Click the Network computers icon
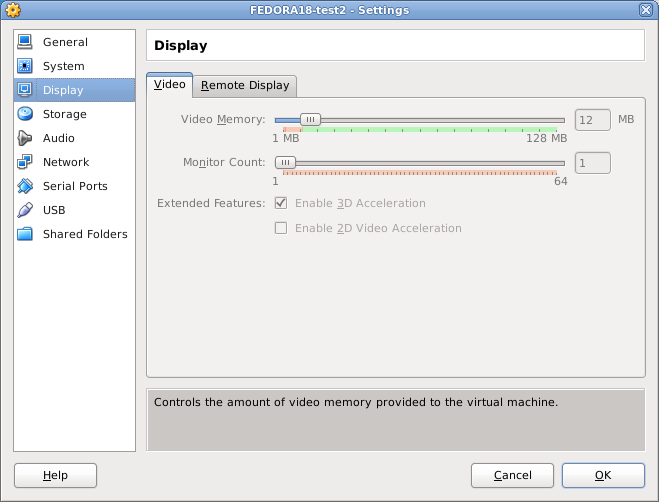This screenshot has width=659, height=502. (x=25, y=162)
